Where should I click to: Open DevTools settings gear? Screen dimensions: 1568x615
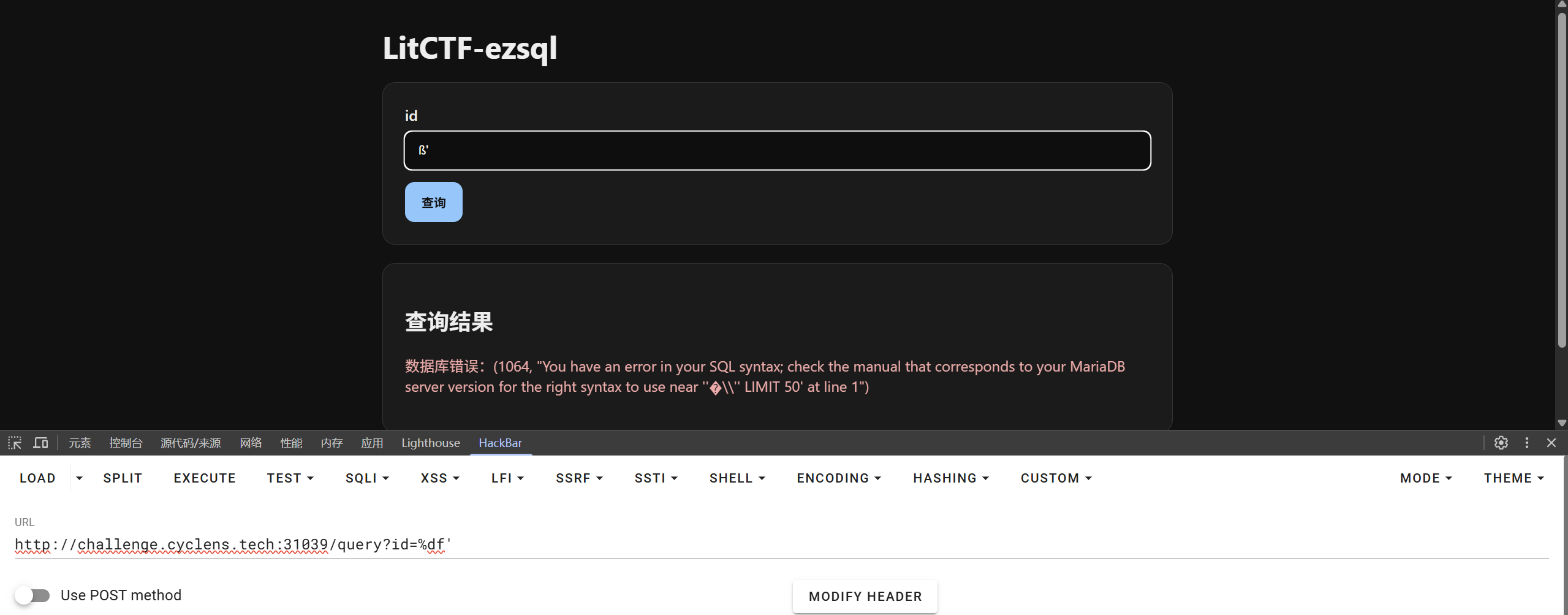click(1501, 443)
